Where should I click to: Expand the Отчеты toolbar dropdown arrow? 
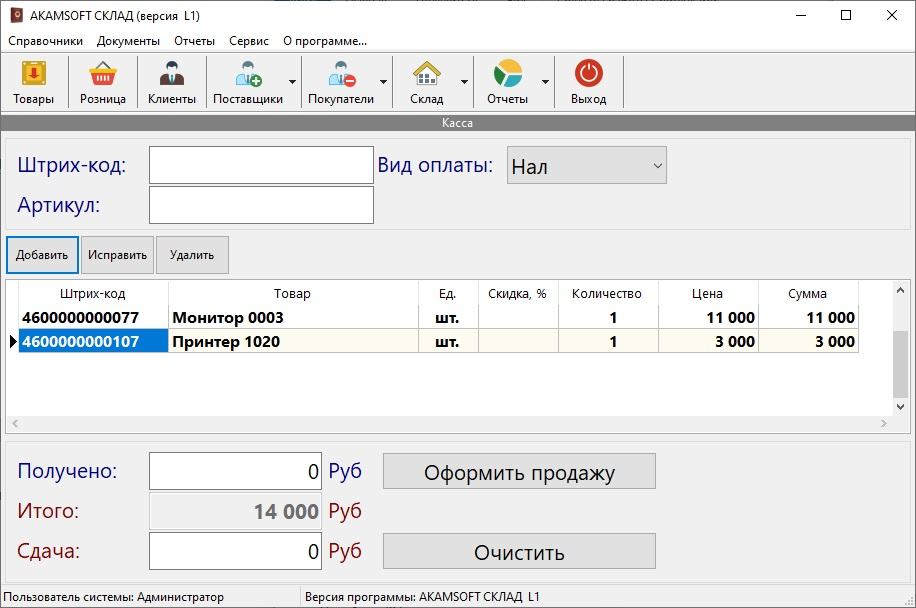545,82
